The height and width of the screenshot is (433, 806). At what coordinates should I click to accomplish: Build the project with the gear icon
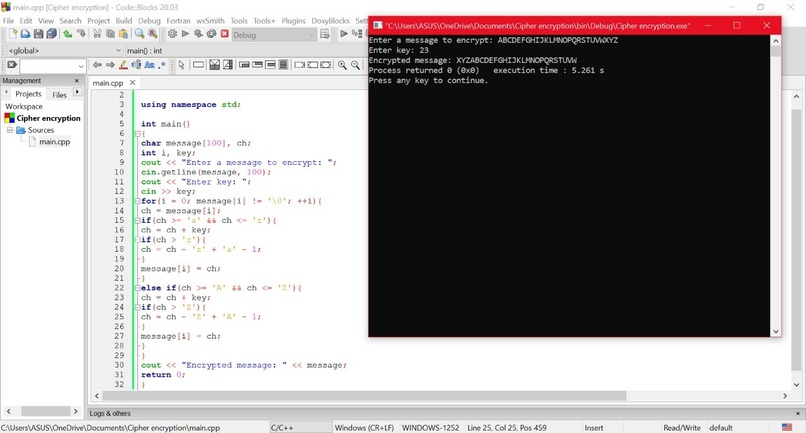click(x=172, y=34)
